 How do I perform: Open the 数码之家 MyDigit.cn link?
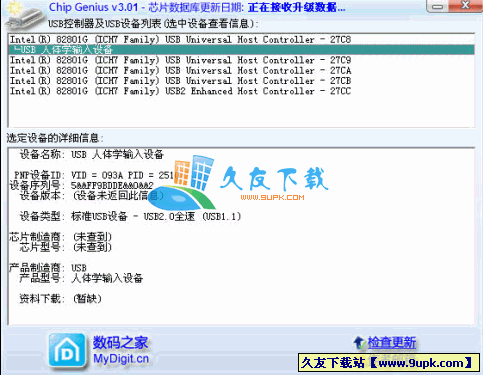click(121, 351)
